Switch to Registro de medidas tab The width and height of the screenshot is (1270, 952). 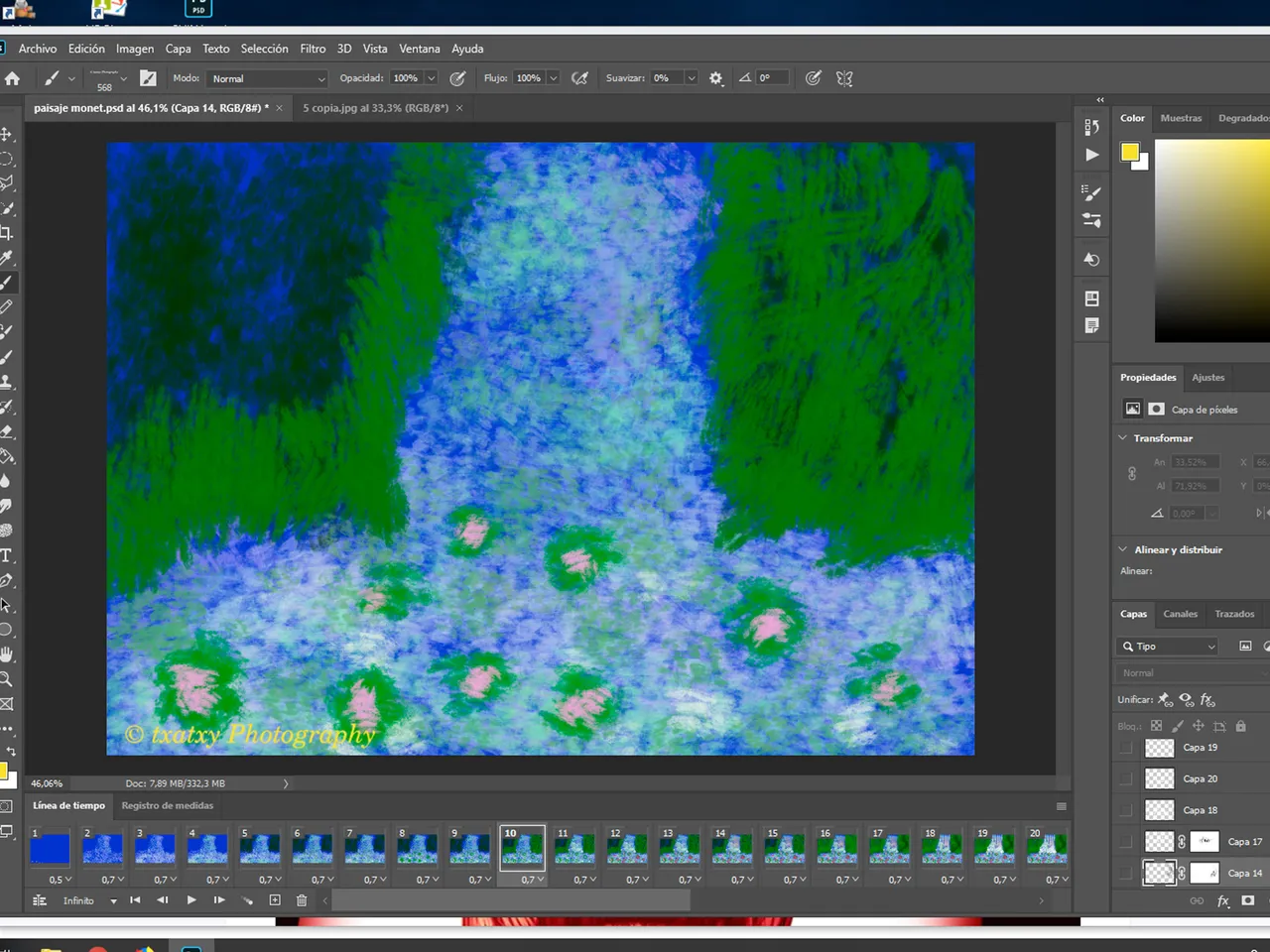click(x=168, y=805)
